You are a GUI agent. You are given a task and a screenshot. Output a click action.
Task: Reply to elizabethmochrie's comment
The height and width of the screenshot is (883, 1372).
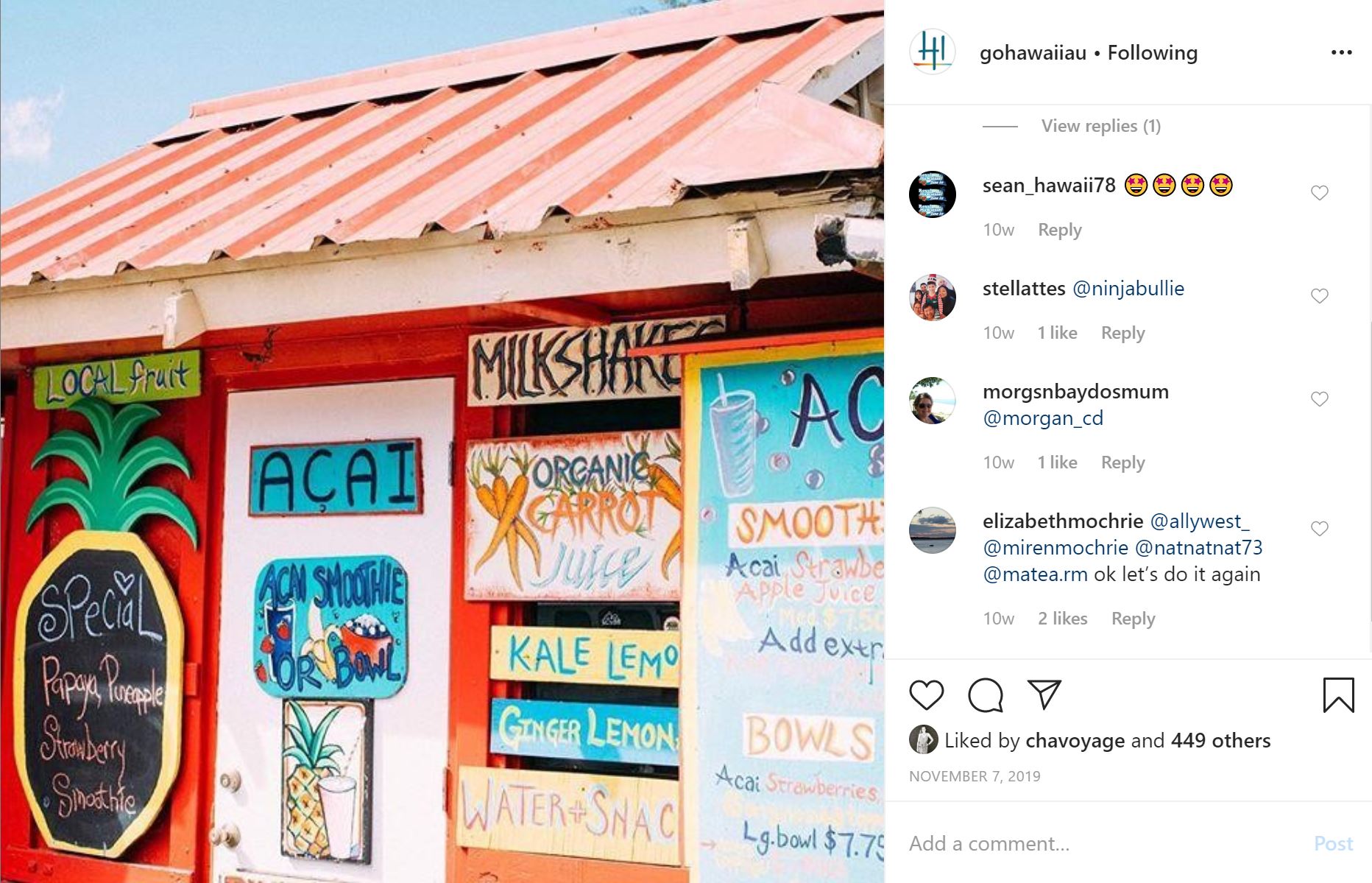click(1133, 619)
